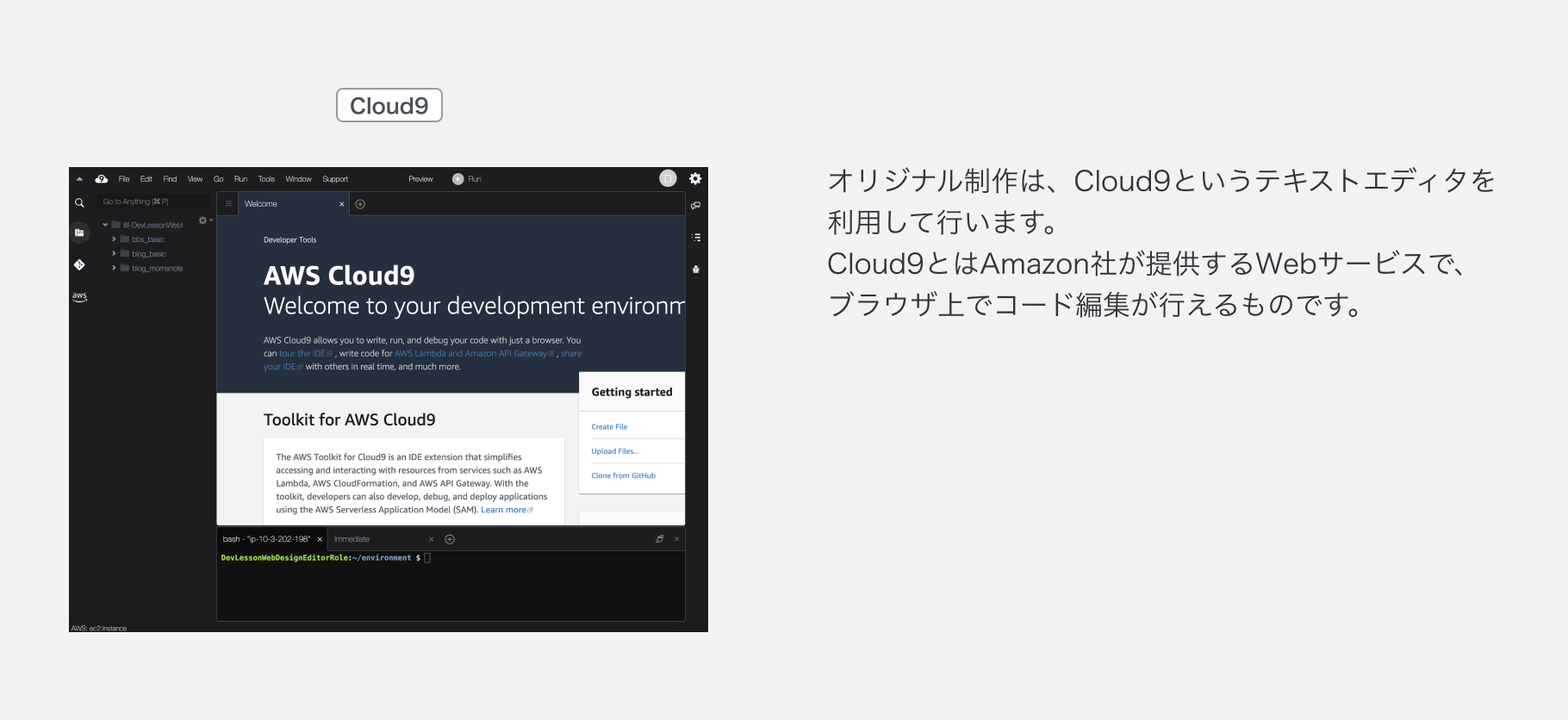Collapse the litl-DevLessonWebI root folder

coord(105,225)
